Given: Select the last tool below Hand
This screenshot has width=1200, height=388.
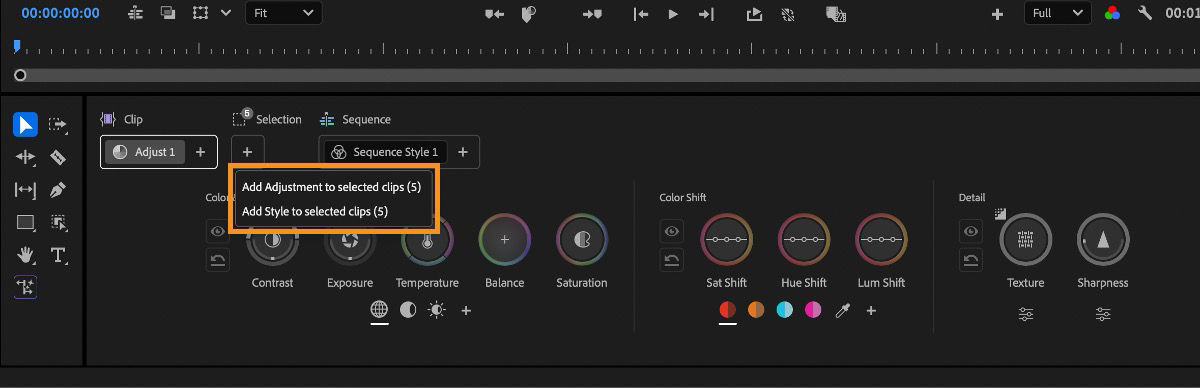Looking at the screenshot, I should pos(26,288).
